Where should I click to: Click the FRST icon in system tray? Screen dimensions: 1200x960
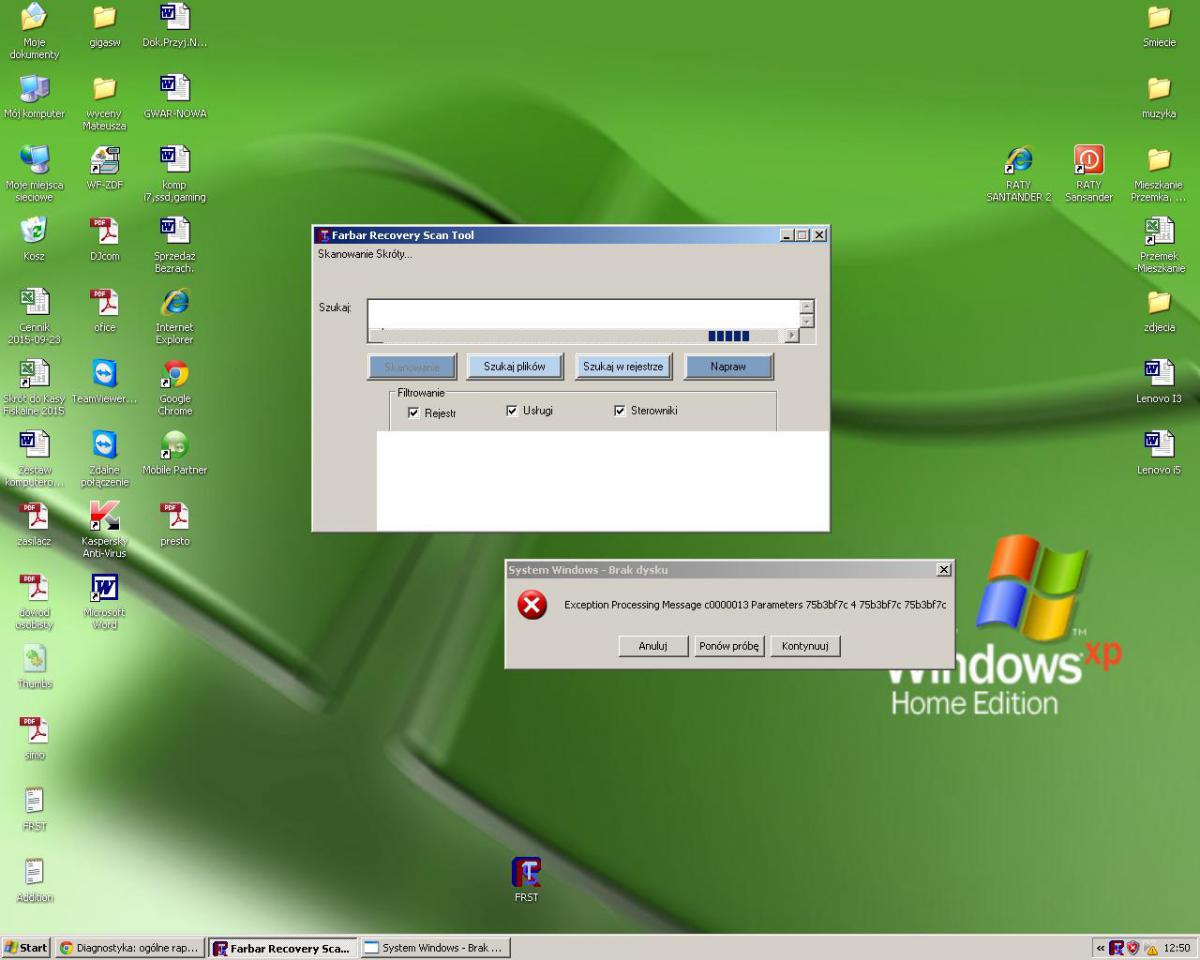[x=1116, y=947]
